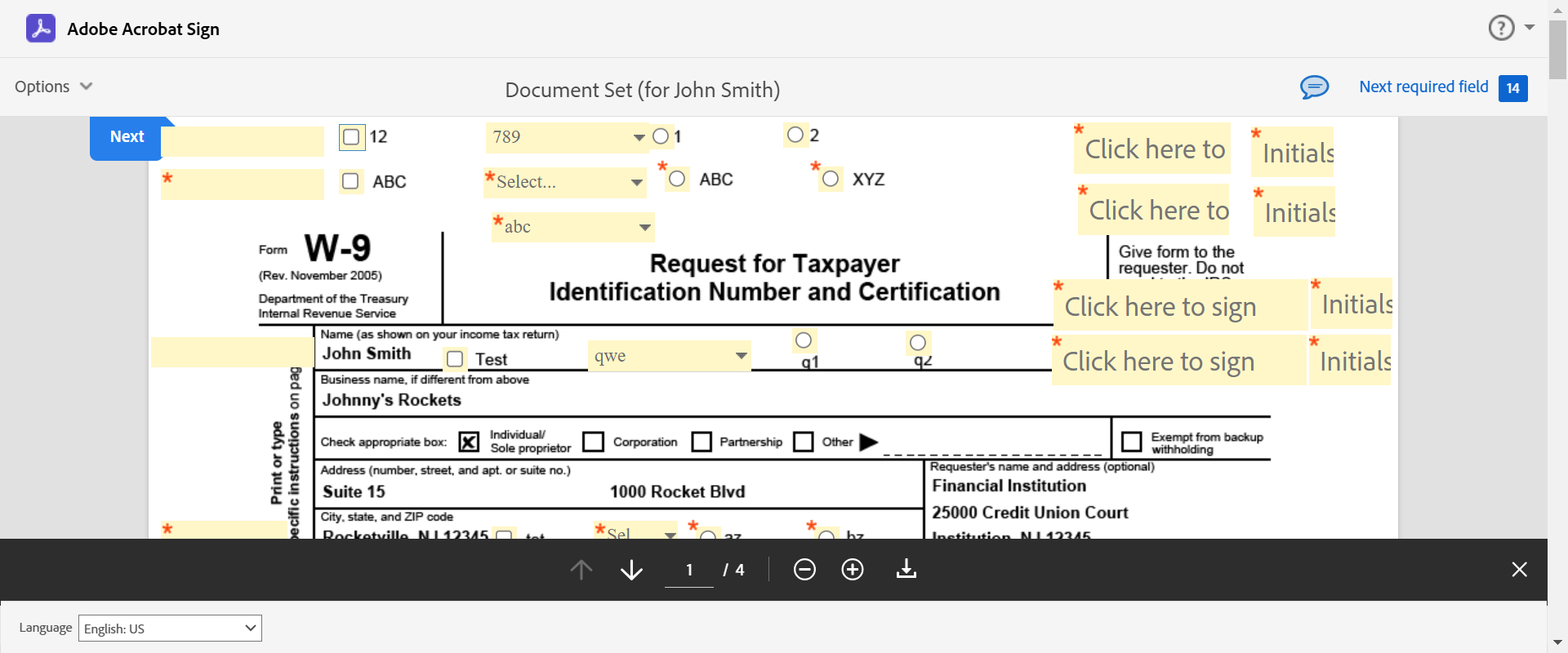The width and height of the screenshot is (1568, 653).
Task: Expand the caret beside the help icon
Action: coord(1530,28)
